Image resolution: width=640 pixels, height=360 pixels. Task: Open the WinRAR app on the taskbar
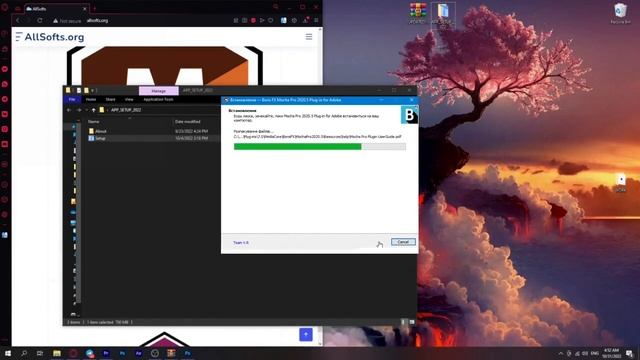coord(171,353)
